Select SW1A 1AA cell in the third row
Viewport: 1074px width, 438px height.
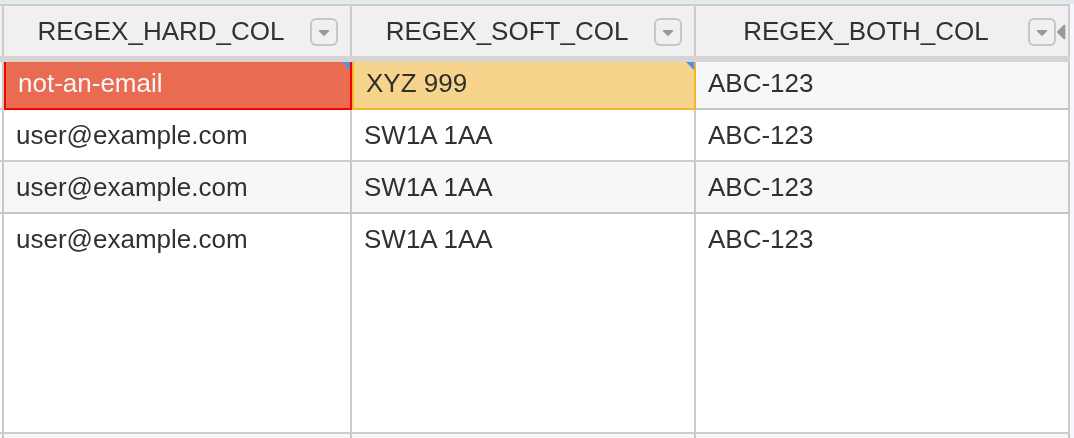(x=523, y=188)
